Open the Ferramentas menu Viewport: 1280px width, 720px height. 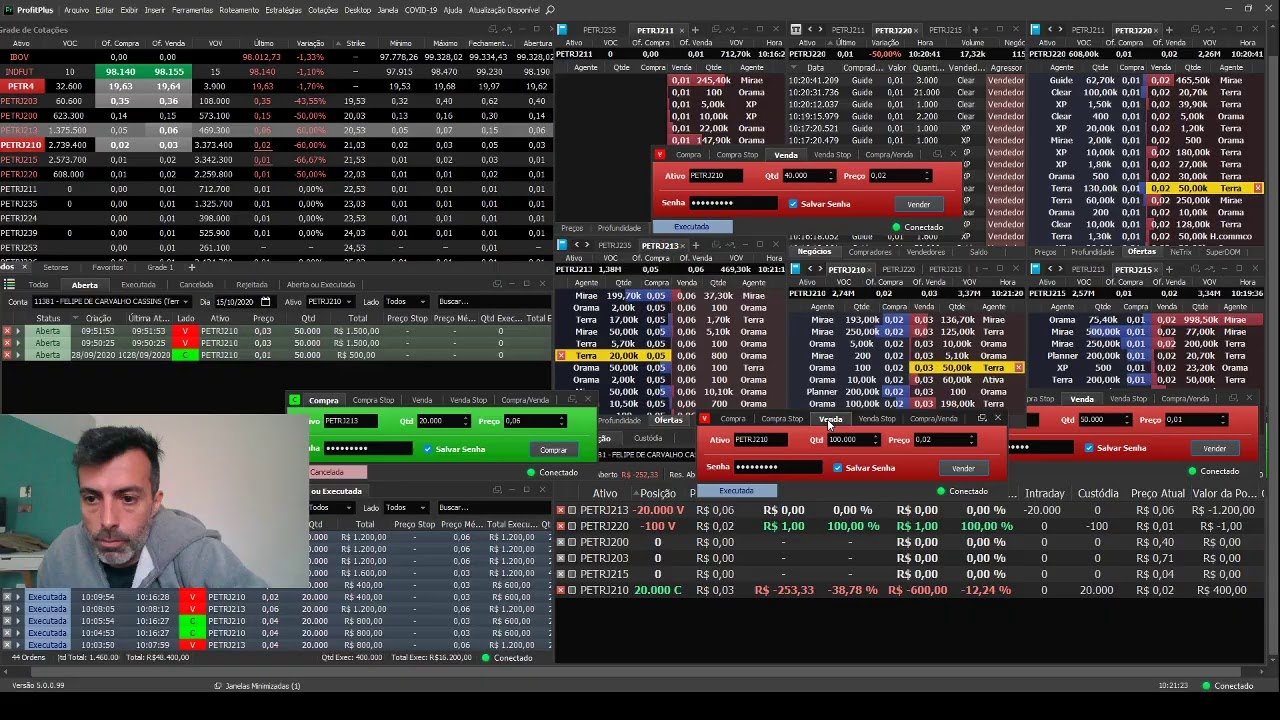tap(192, 9)
